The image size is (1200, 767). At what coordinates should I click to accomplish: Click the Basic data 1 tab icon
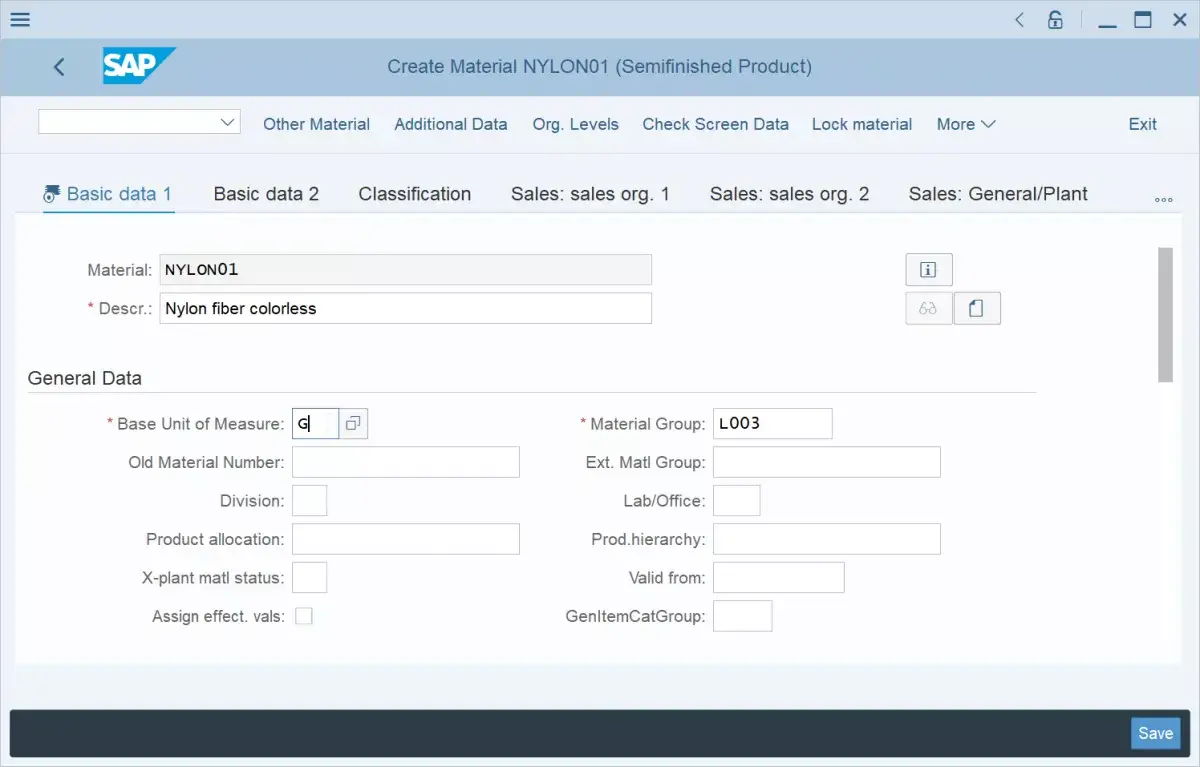[x=52, y=194]
